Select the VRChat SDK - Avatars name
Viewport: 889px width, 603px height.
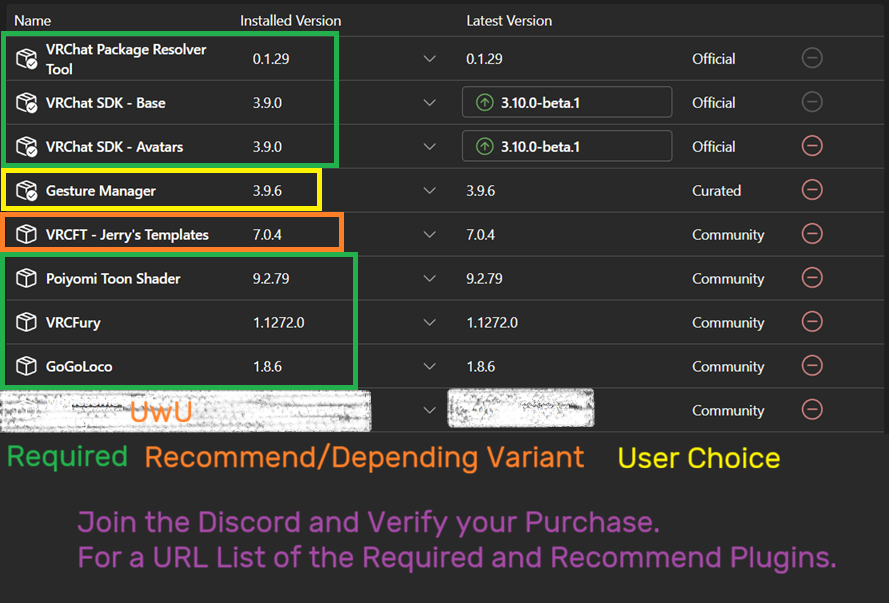pos(114,147)
